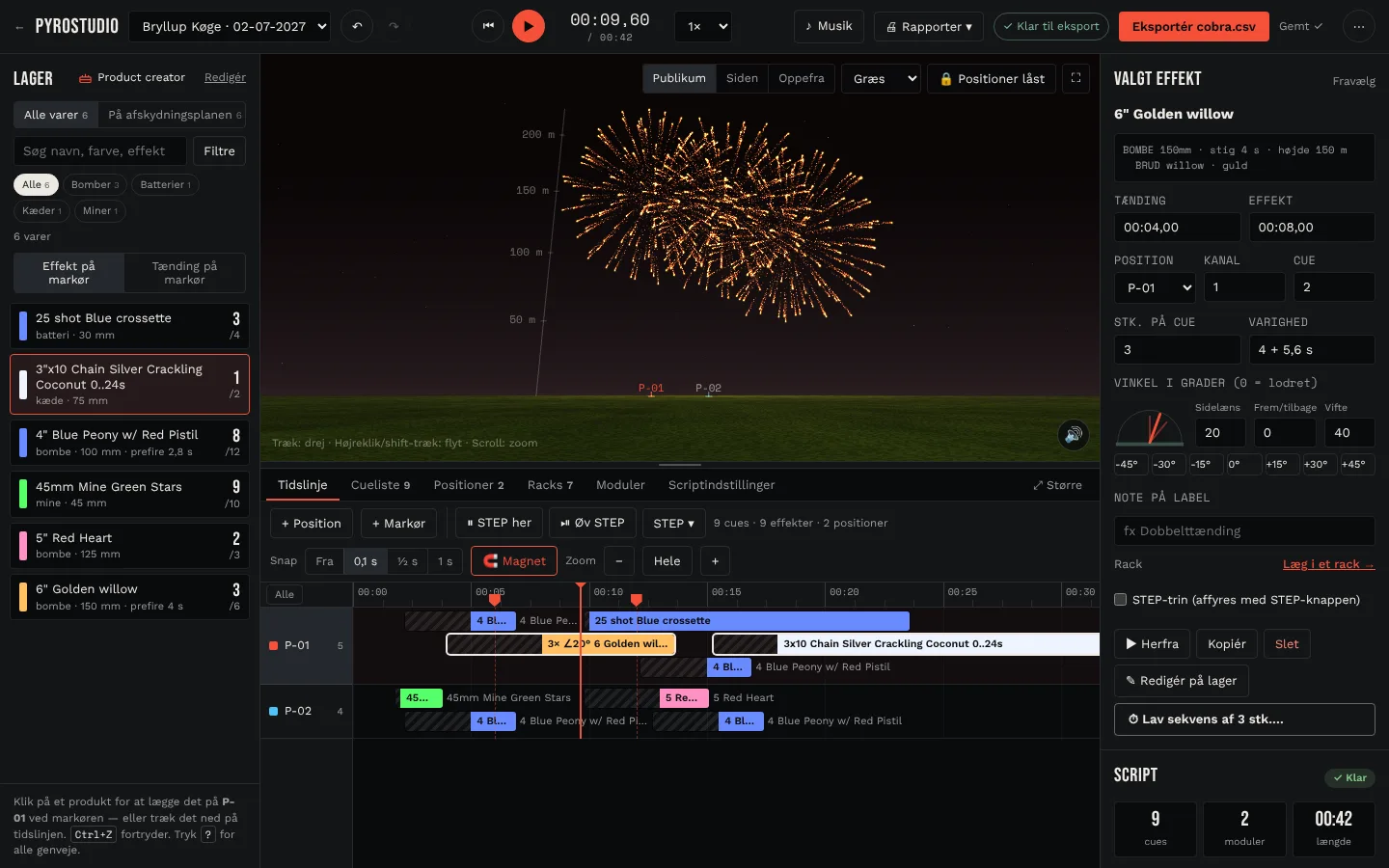
Task: Zoom out the timeline
Action: click(x=619, y=561)
